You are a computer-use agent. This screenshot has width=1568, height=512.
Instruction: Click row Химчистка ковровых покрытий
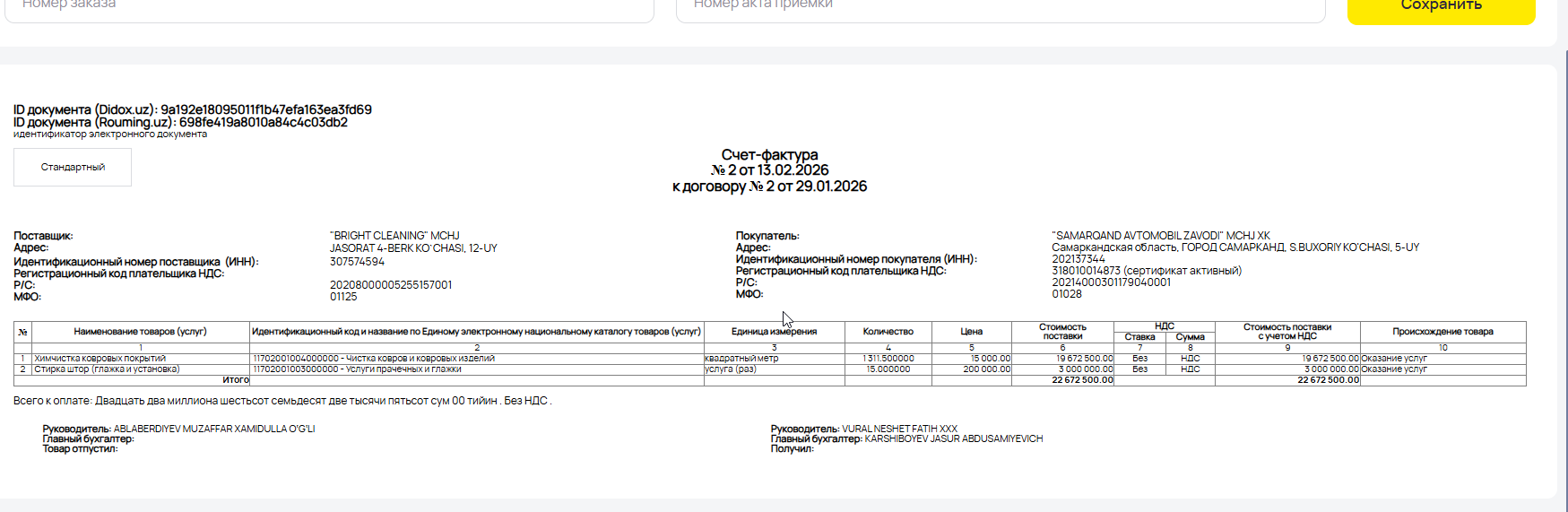[100, 359]
